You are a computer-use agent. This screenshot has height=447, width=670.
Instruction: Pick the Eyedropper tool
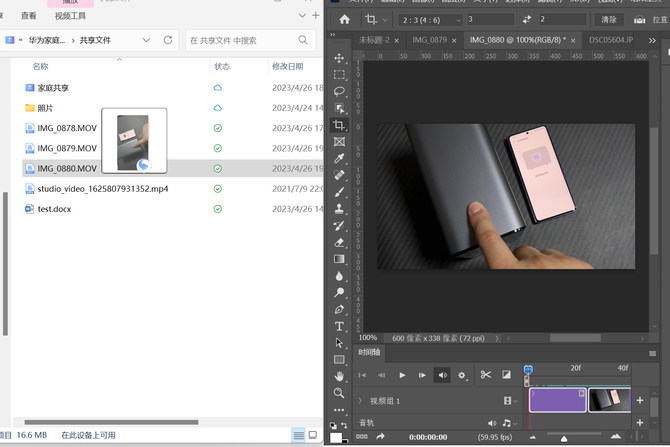(340, 158)
